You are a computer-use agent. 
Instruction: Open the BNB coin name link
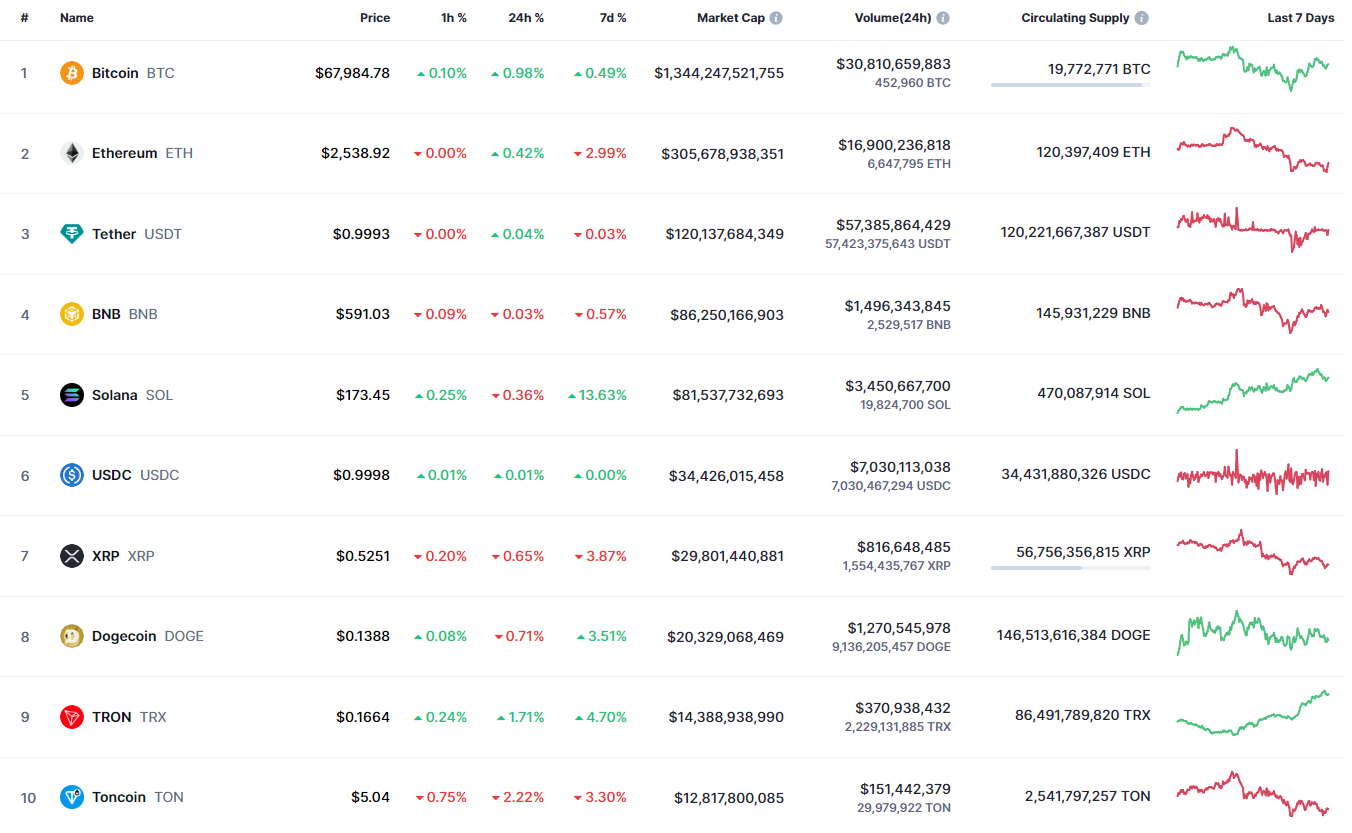click(x=106, y=314)
